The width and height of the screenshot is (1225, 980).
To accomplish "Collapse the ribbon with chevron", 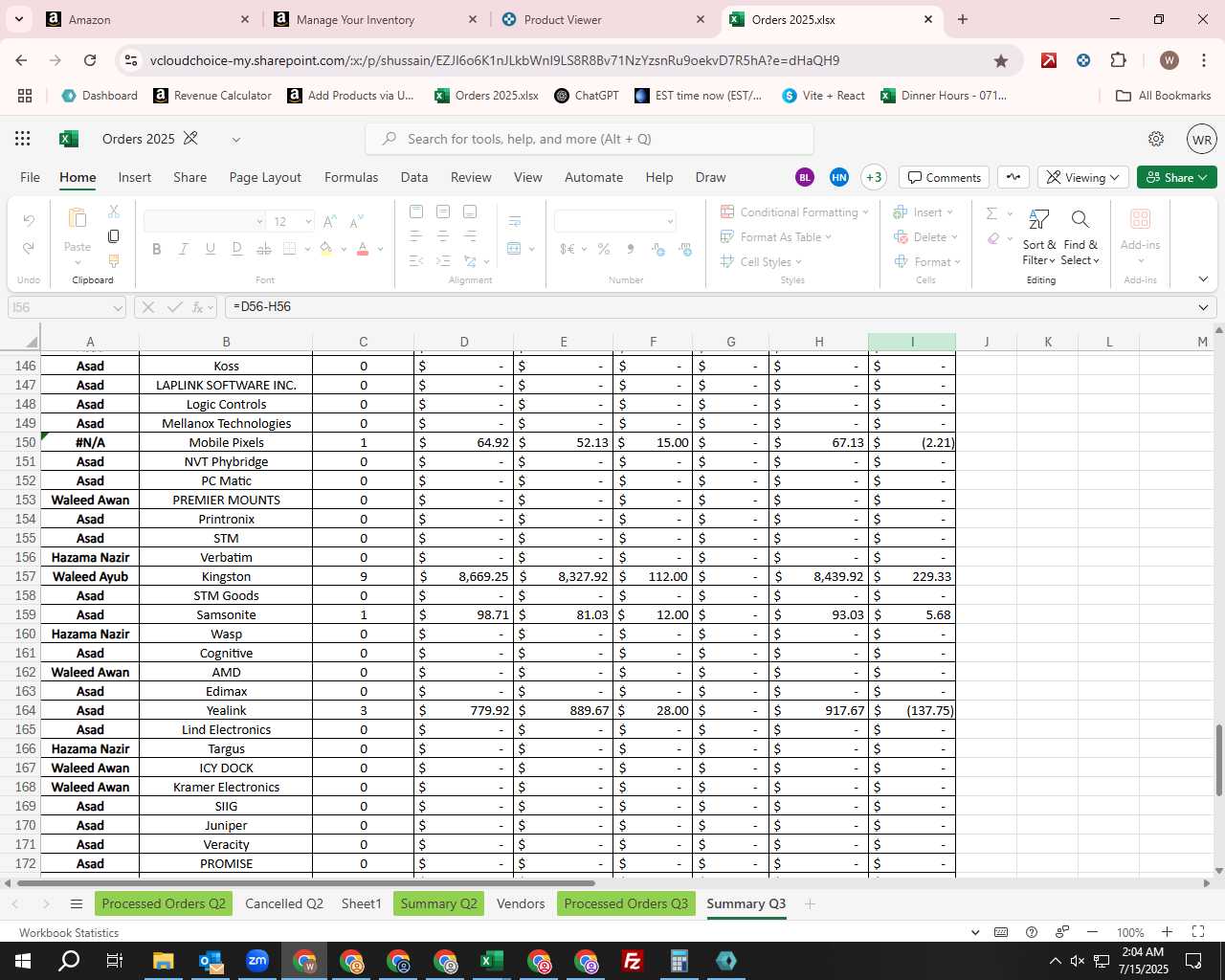I will coord(1203,279).
